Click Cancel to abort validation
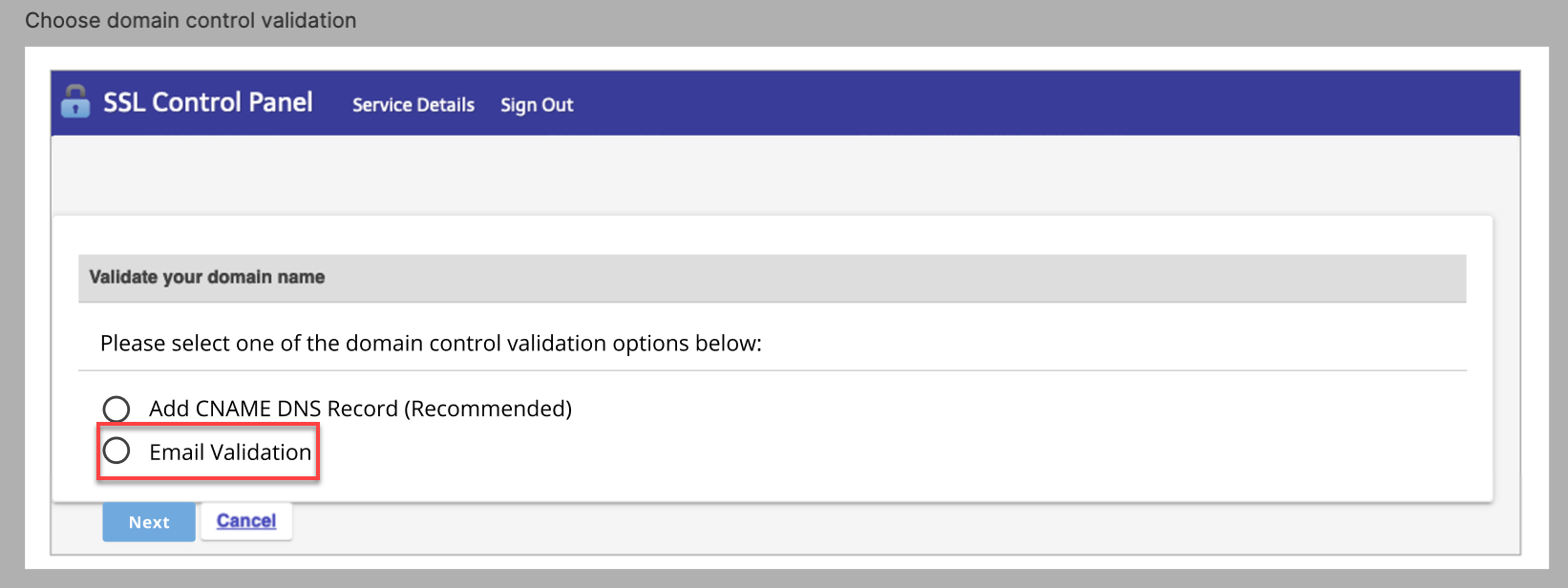This screenshot has width=1568, height=588. point(246,521)
